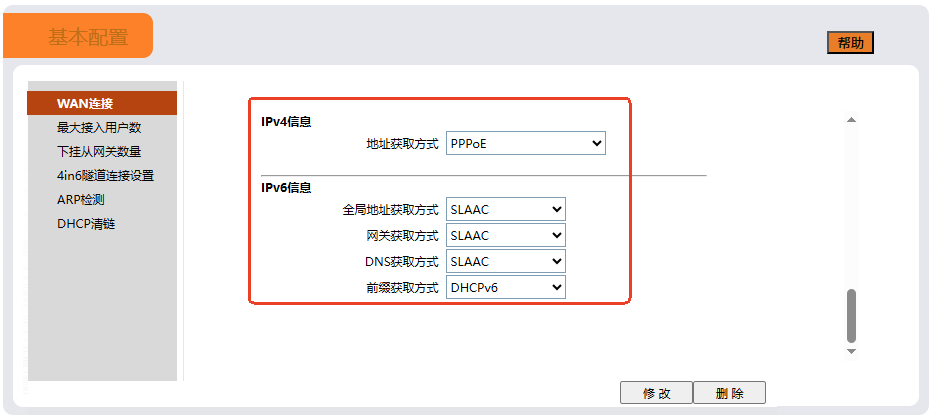Image resolution: width=936 pixels, height=418 pixels.
Task: Click the empty scrollbar track above the thumb
Action: (852, 200)
